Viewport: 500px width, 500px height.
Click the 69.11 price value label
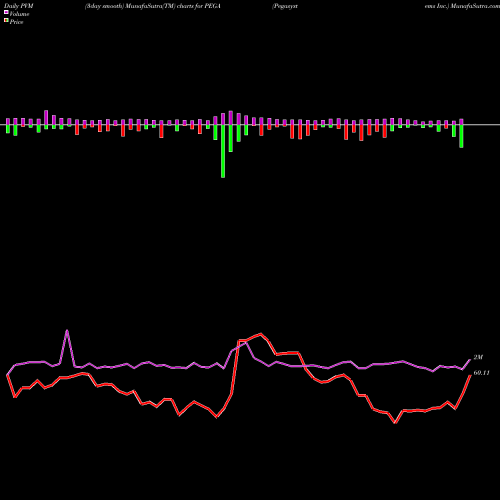pos(481,373)
